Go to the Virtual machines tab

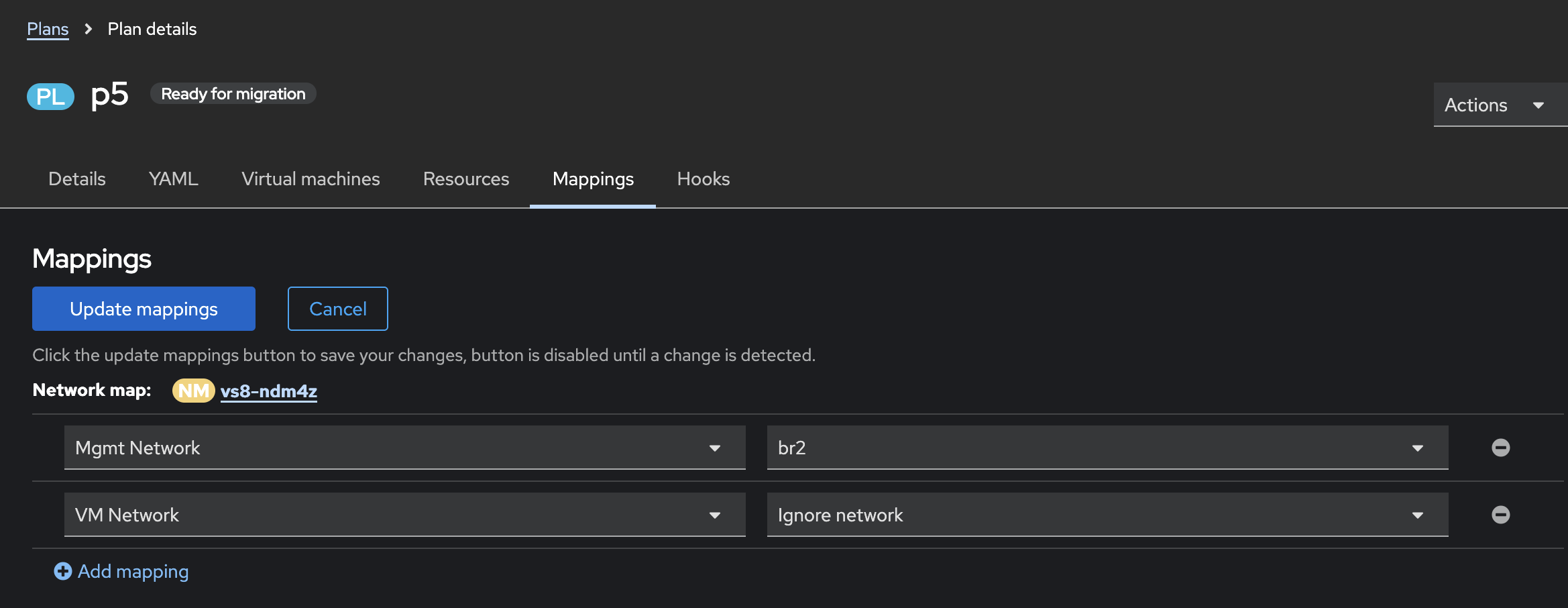(x=311, y=179)
